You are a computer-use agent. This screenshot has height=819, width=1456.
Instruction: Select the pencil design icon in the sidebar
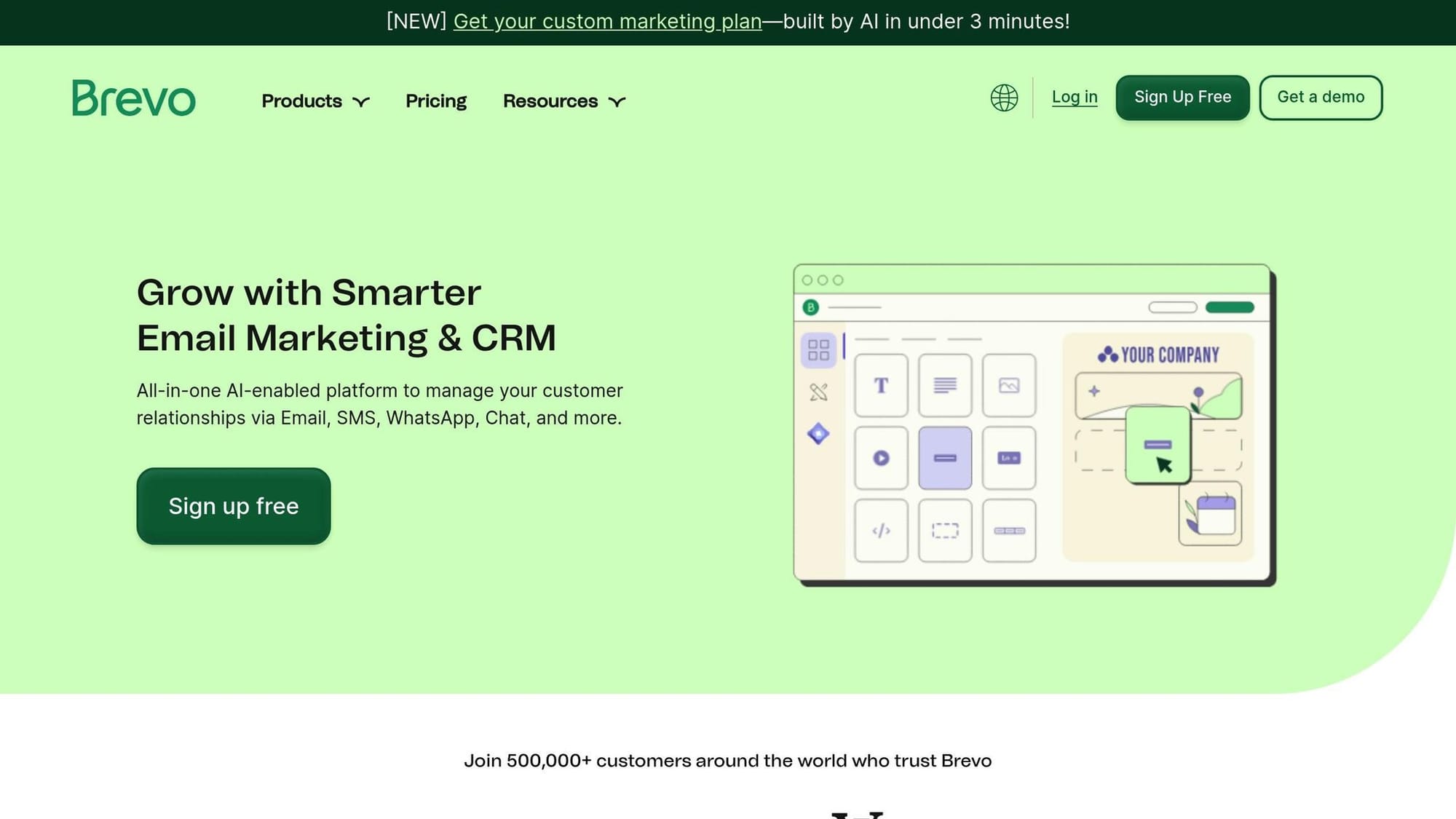click(819, 393)
